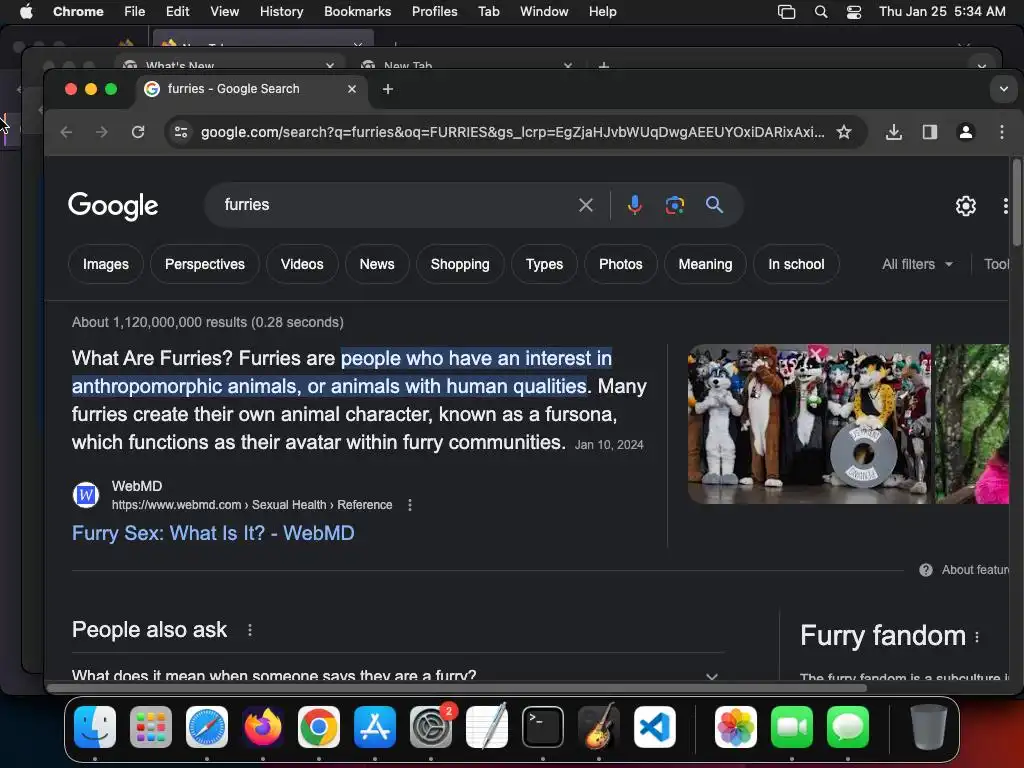The height and width of the screenshot is (768, 1024).
Task: Click into the Google search field
Action: click(x=392, y=205)
